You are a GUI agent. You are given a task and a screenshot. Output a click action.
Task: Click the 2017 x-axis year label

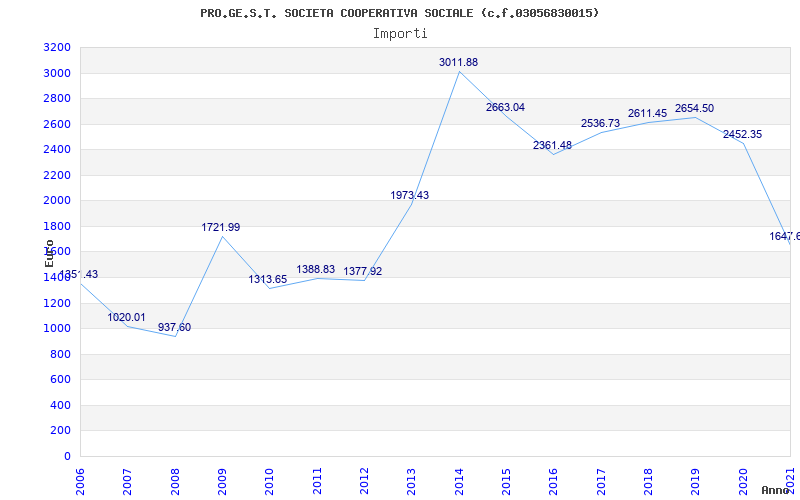tap(601, 482)
